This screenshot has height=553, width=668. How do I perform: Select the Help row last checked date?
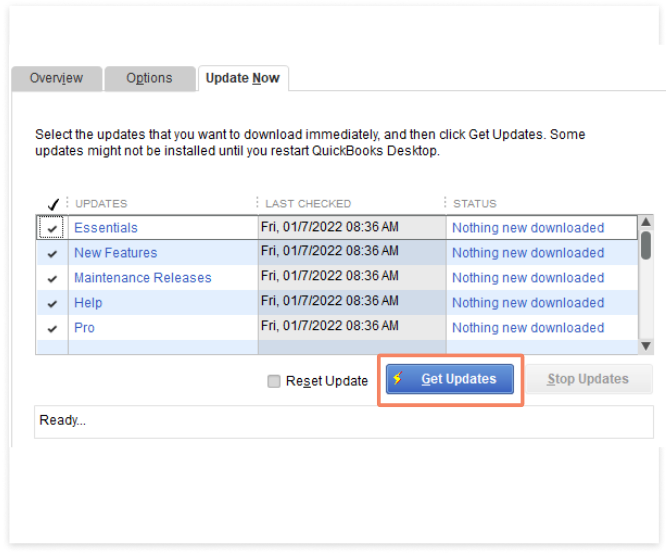(x=352, y=302)
